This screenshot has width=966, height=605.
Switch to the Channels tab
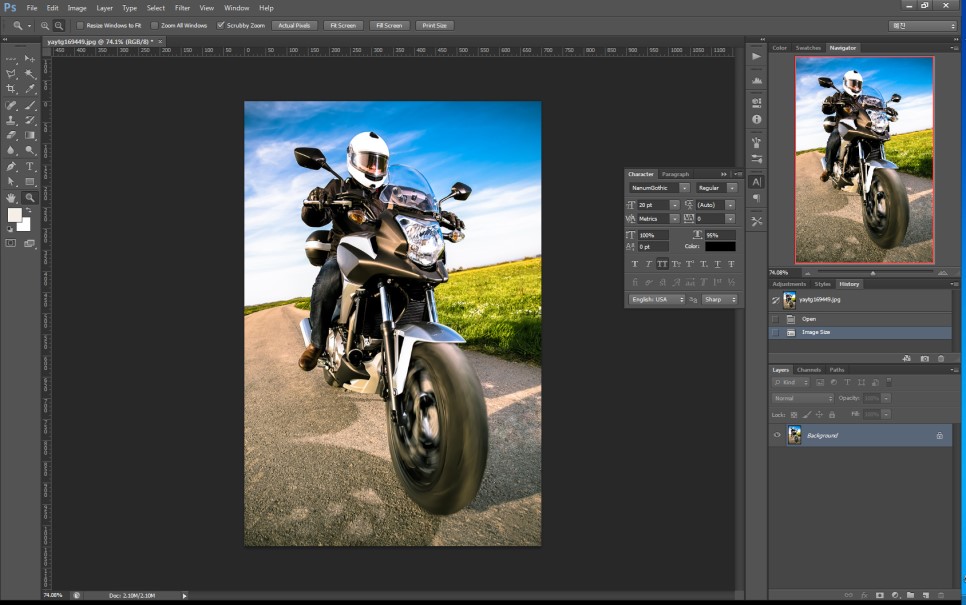[808, 370]
